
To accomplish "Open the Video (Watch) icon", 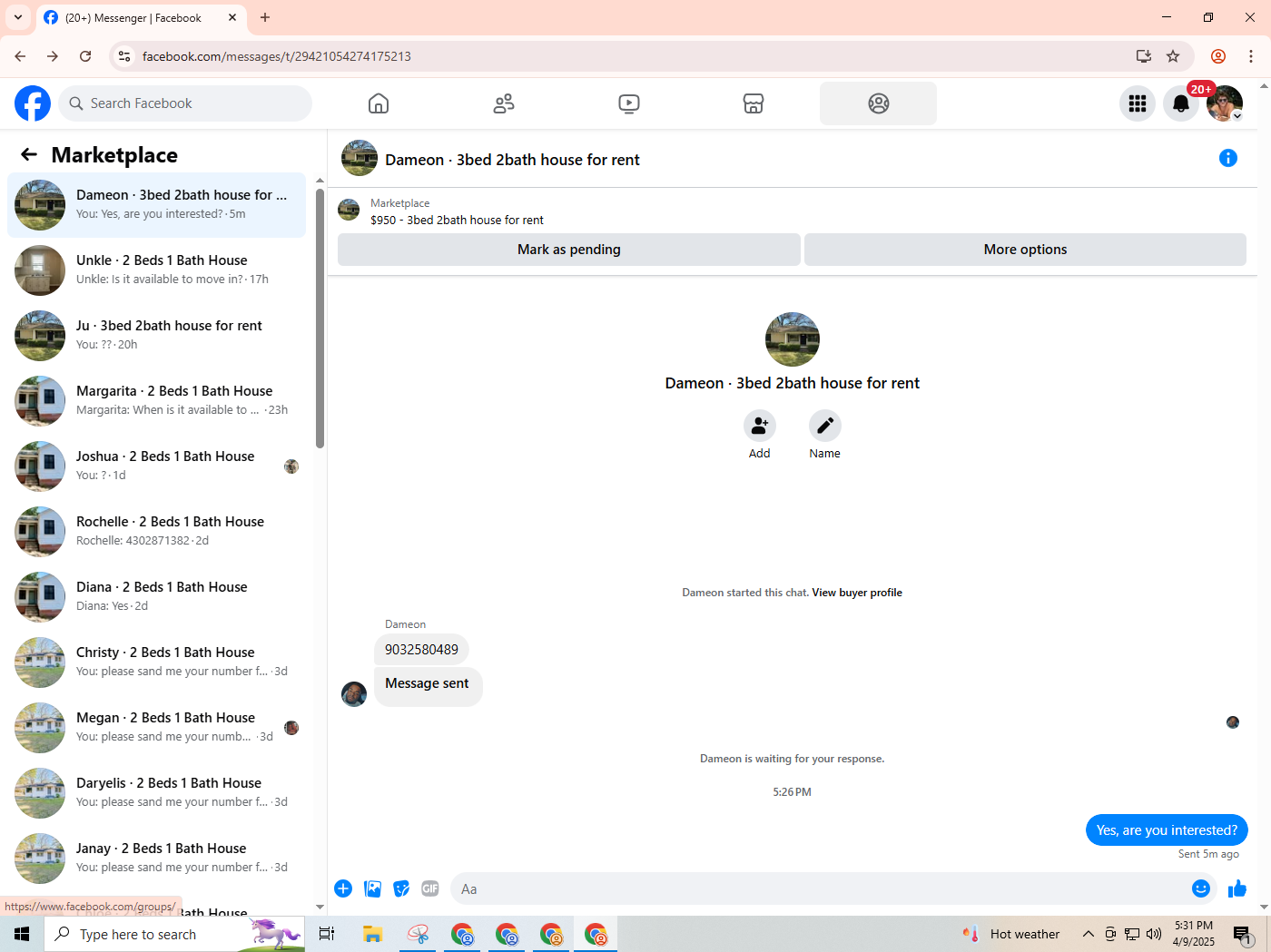I will [x=629, y=103].
